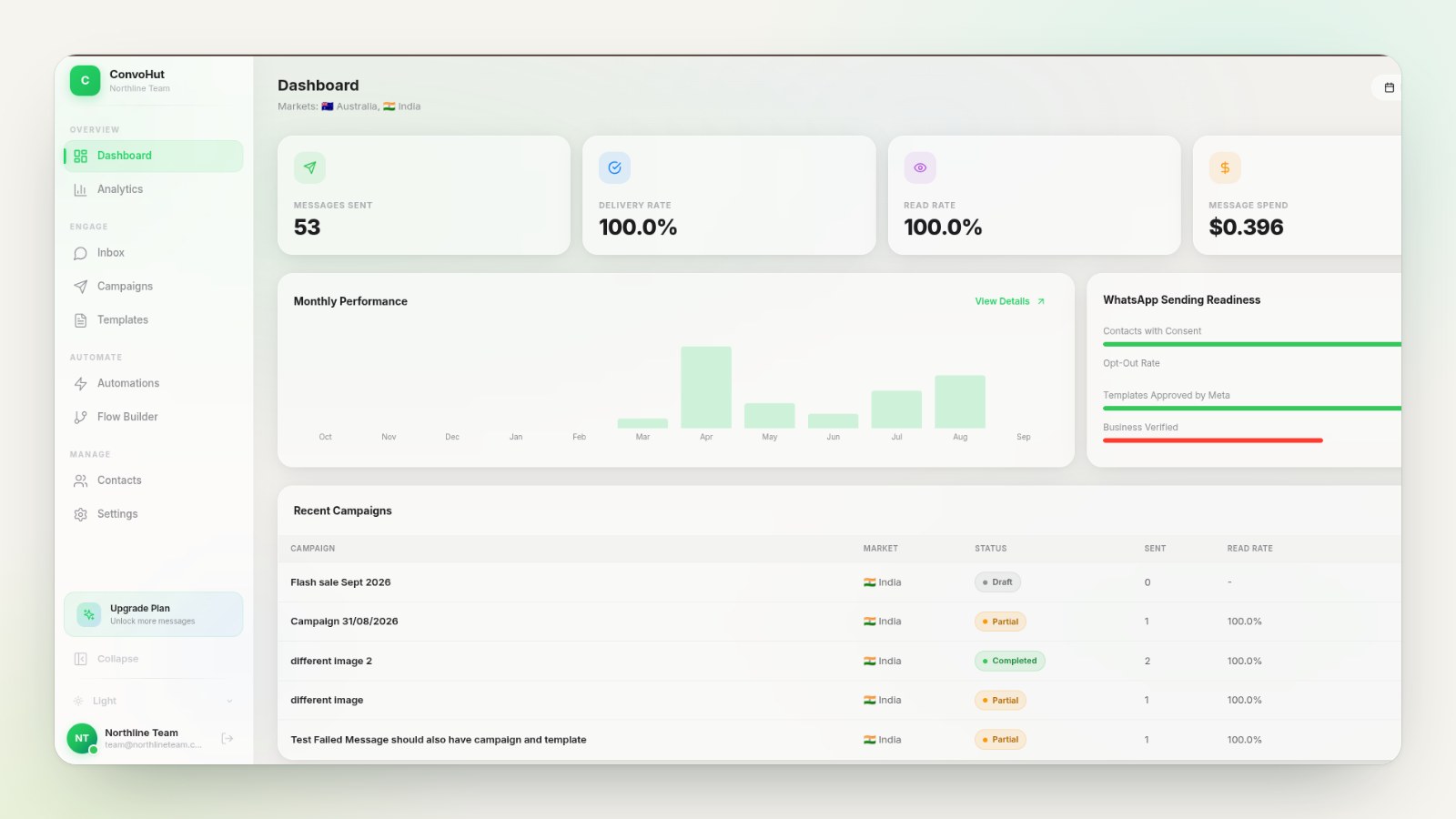Click the Contacts with Consent progress bar
Screen dimensions: 1456x819
(x=1252, y=344)
